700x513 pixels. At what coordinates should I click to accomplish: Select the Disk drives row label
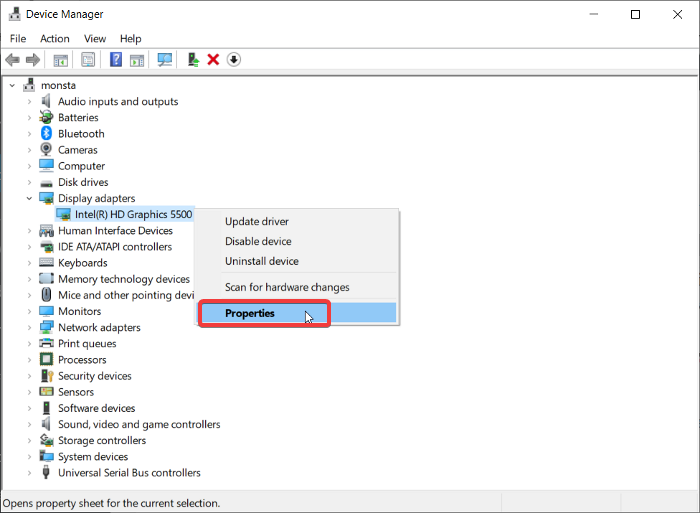(83, 182)
